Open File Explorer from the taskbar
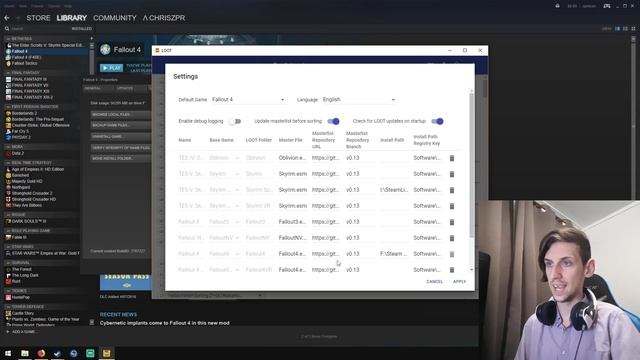This screenshot has height=360, width=640. (25, 353)
